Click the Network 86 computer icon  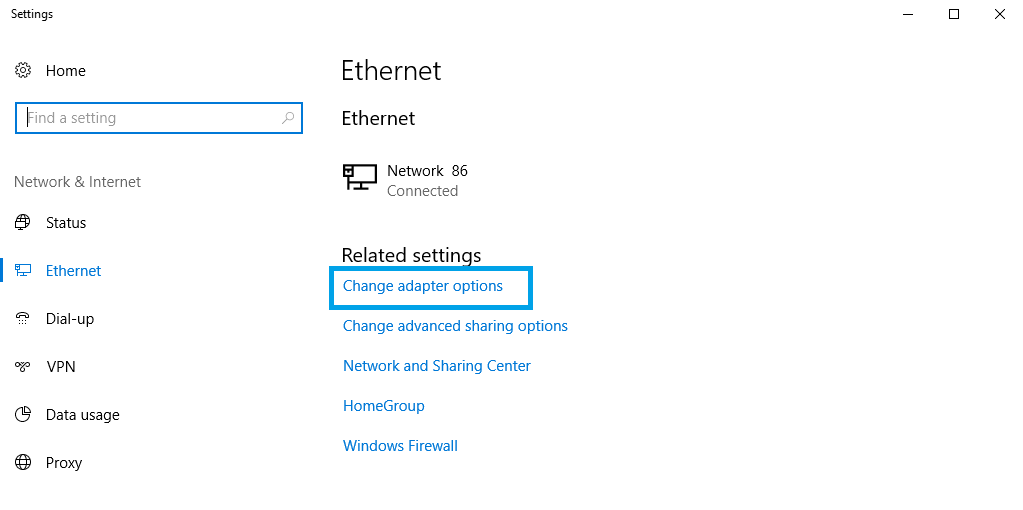[x=360, y=178]
